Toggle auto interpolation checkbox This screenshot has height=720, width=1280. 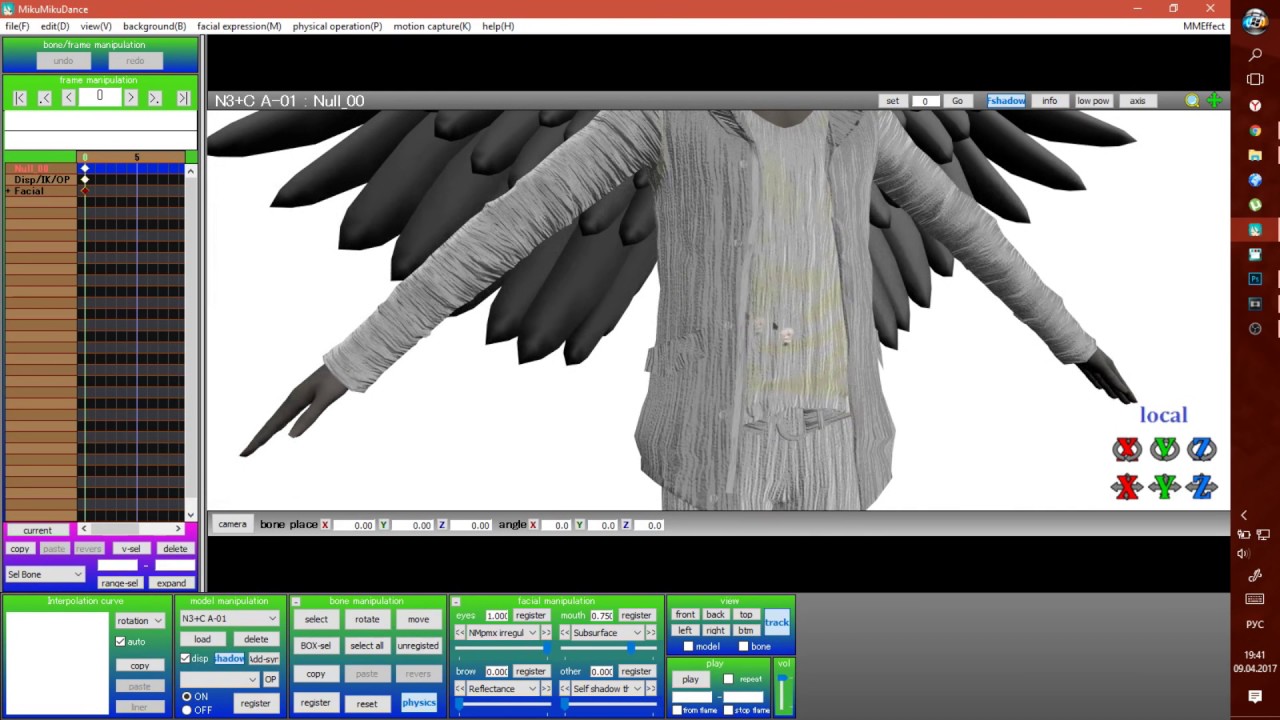(121, 642)
